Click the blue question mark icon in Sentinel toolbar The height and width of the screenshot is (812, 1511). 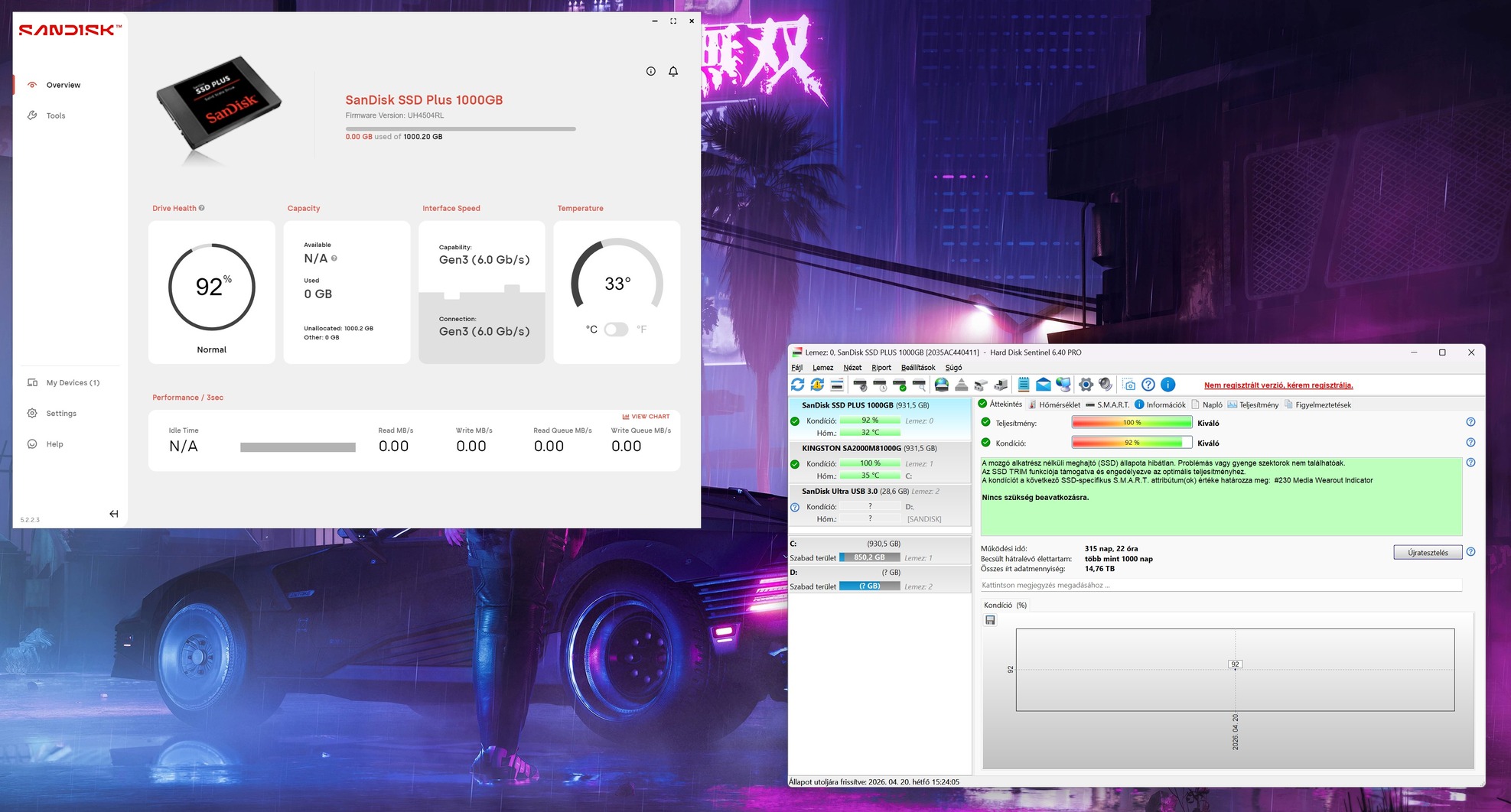1148,385
